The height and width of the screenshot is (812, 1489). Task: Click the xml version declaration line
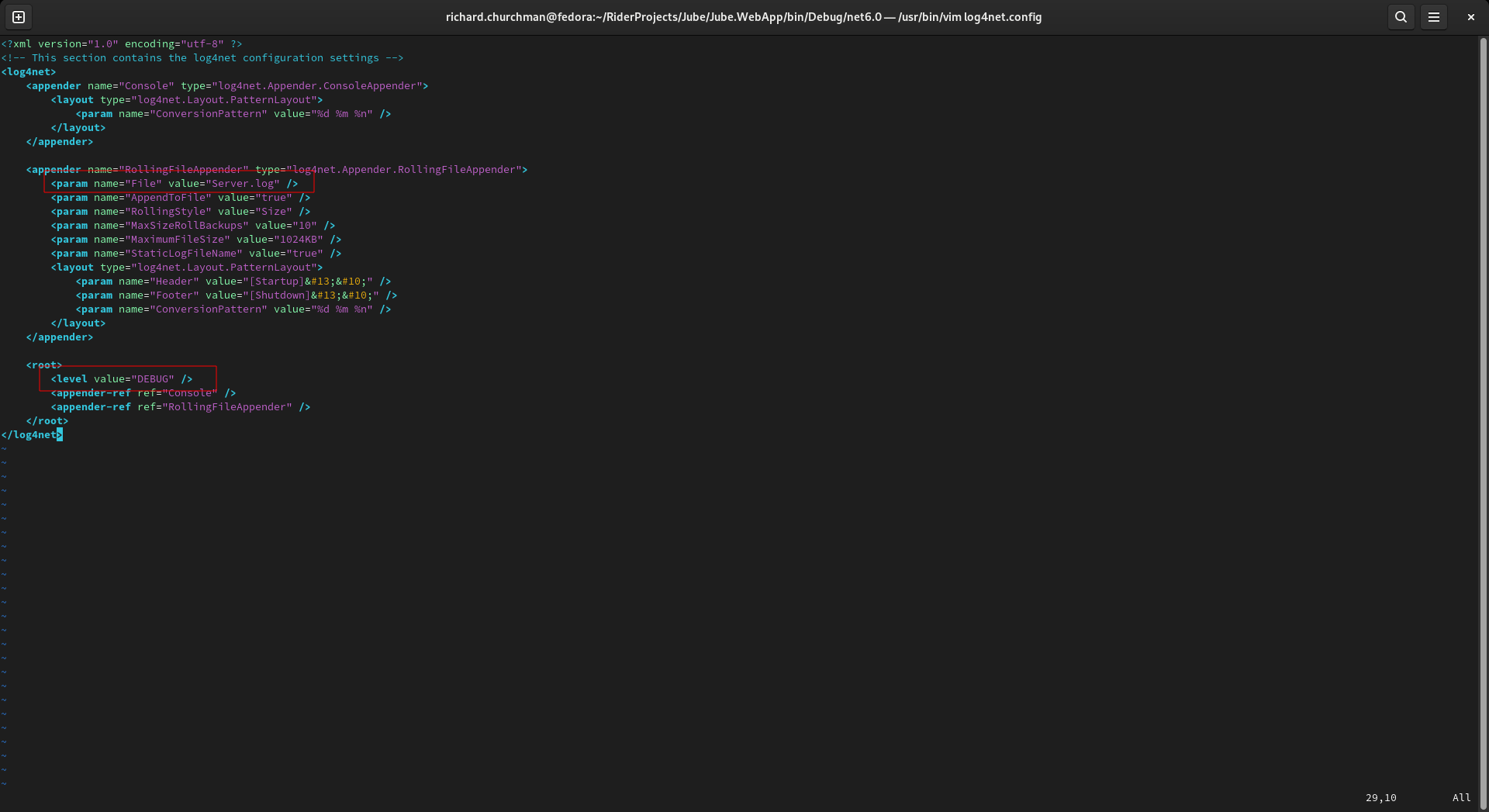point(122,44)
